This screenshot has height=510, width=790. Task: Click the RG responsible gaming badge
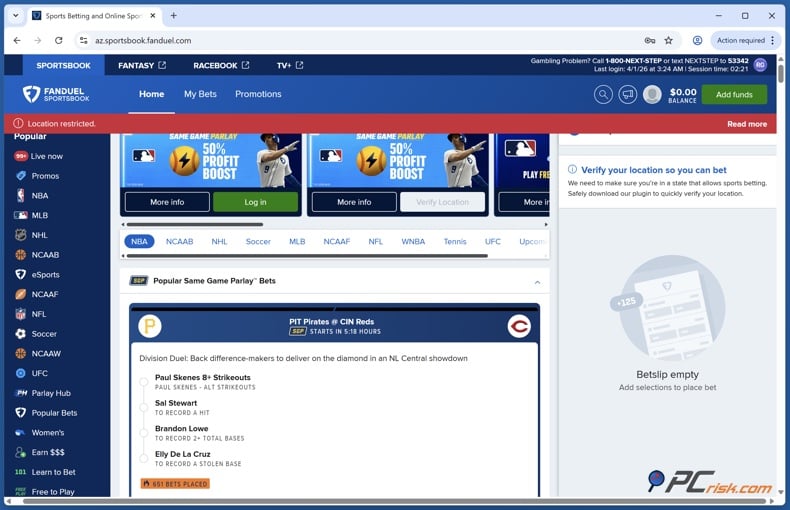pos(760,65)
